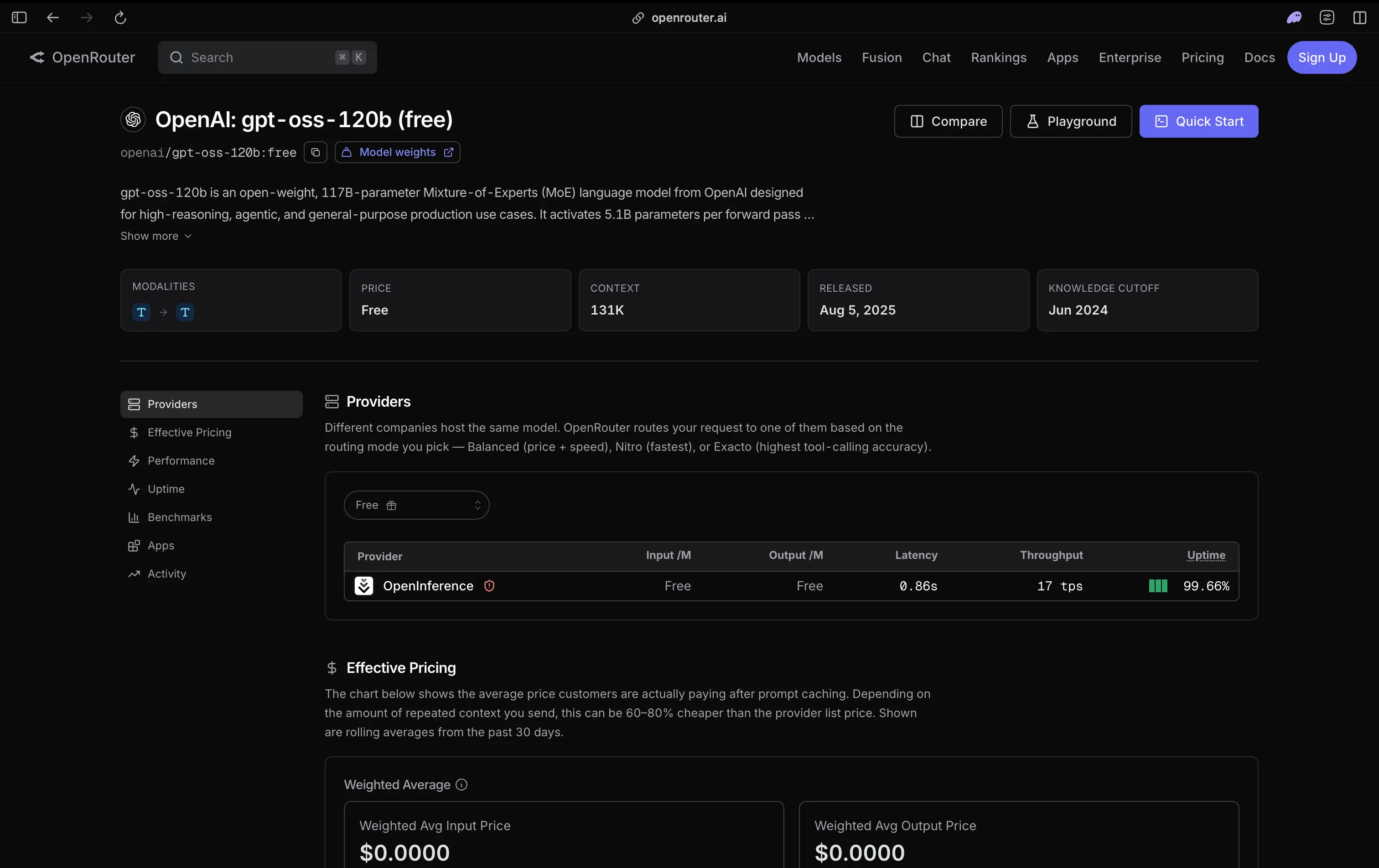Focus the Search input field
Screen dimensions: 1379x868
click(267, 57)
